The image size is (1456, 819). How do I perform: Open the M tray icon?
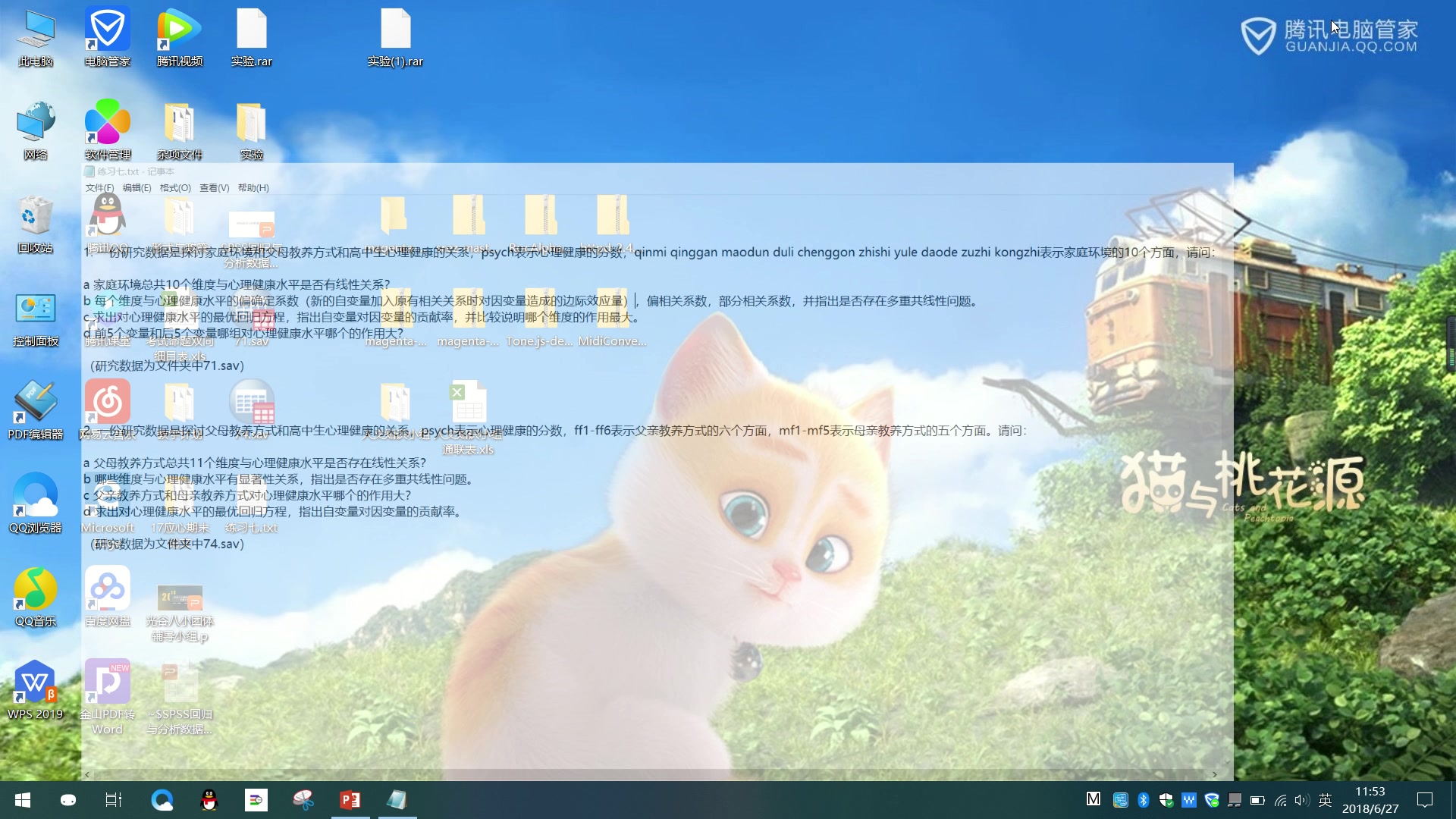coord(1094,799)
